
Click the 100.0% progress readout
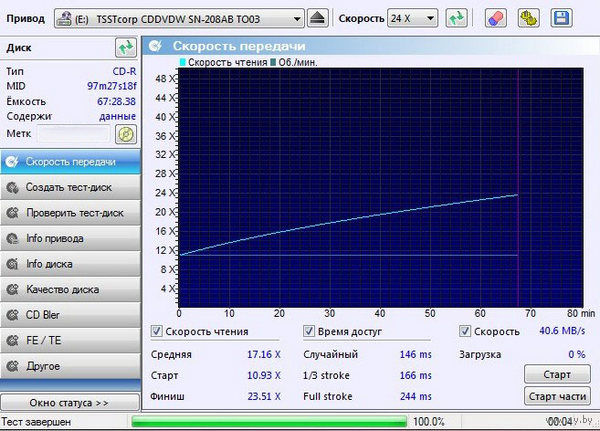coord(429,422)
